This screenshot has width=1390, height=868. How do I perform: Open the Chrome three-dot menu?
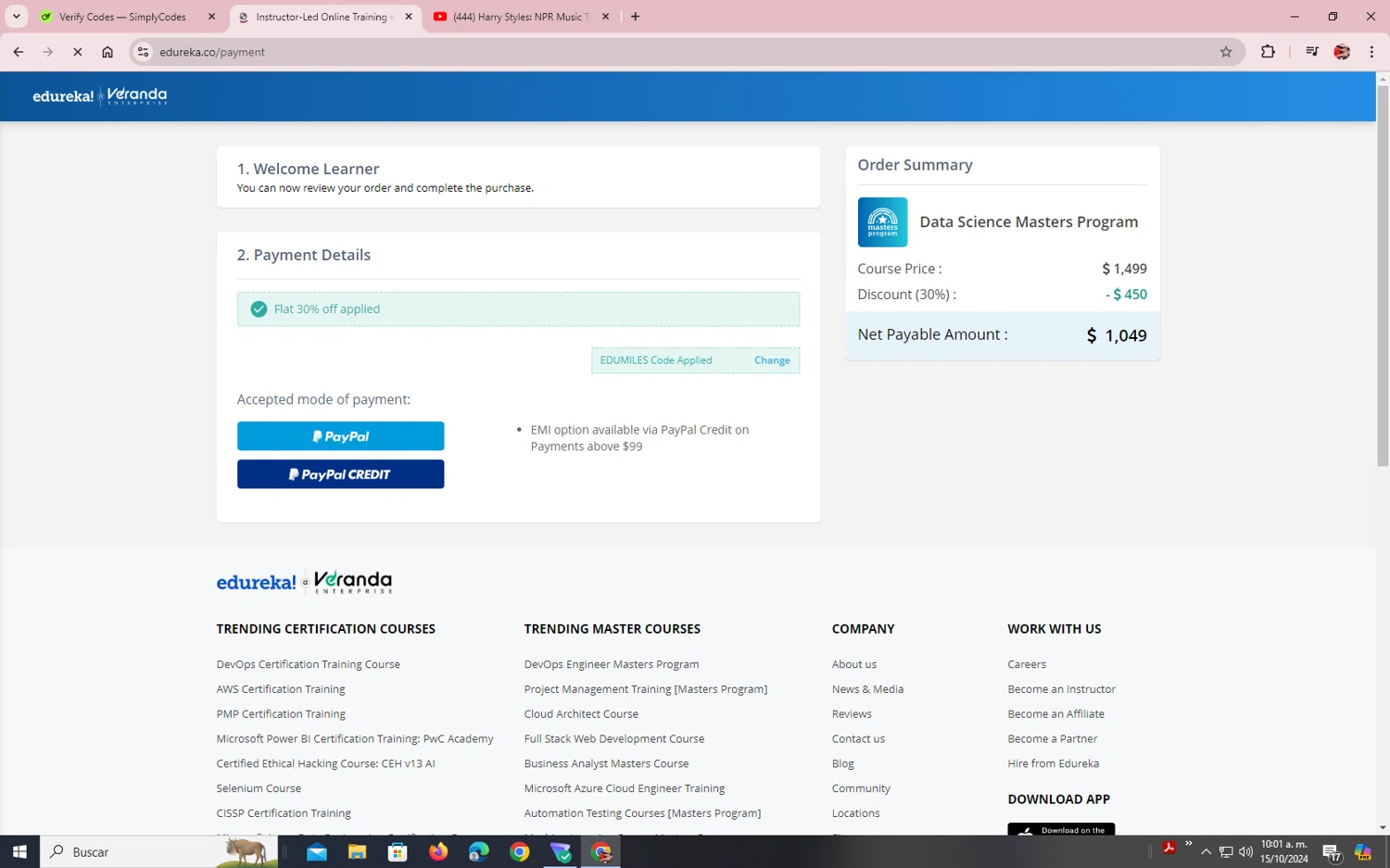[x=1371, y=52]
